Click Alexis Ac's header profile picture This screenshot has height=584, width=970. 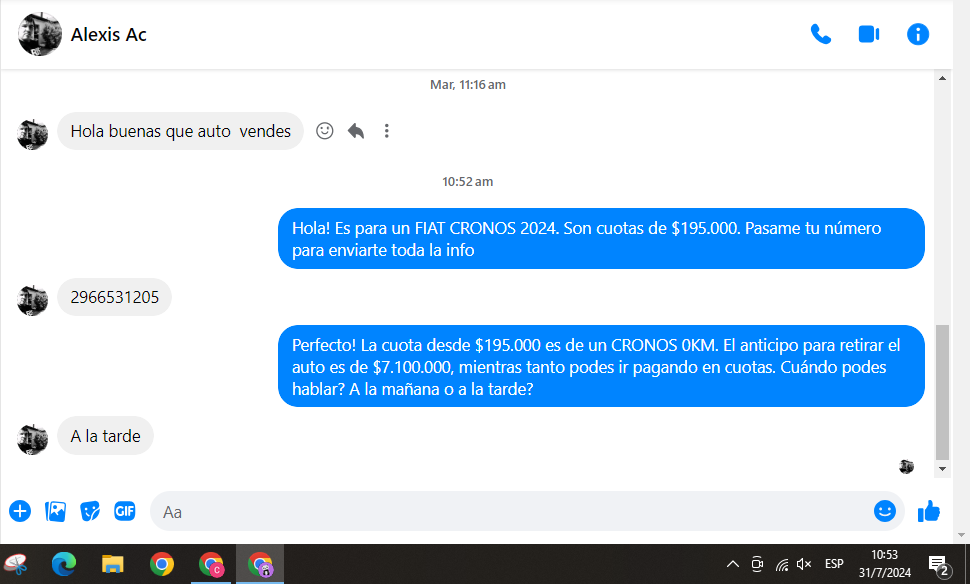pyautogui.click(x=40, y=35)
